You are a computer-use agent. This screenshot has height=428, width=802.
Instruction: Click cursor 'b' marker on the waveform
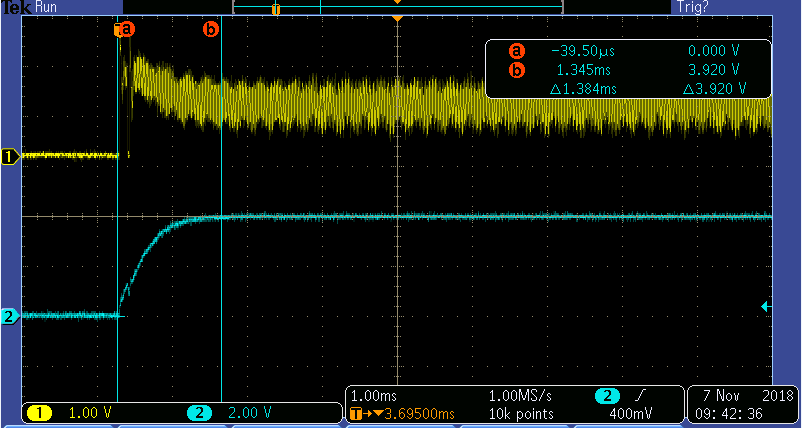(210, 30)
